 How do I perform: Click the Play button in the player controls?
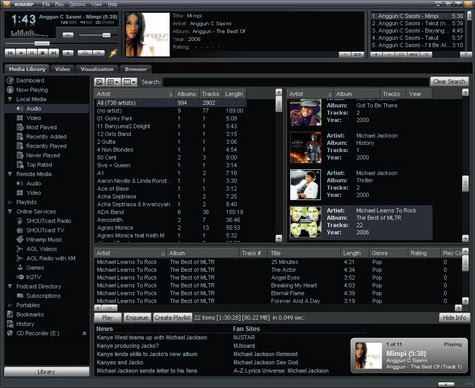[21, 53]
